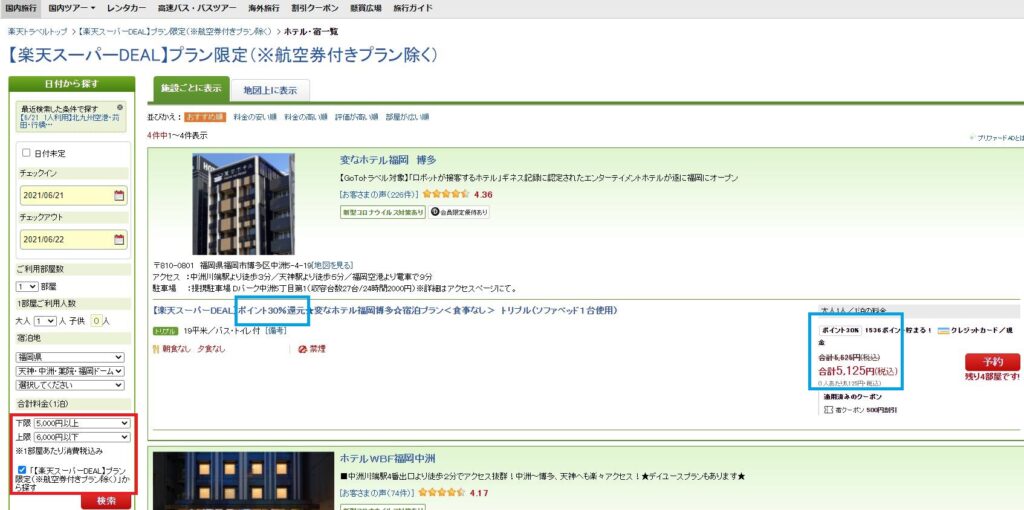Click the credit card payment icon
The width and height of the screenshot is (1024, 510).
coord(944,330)
